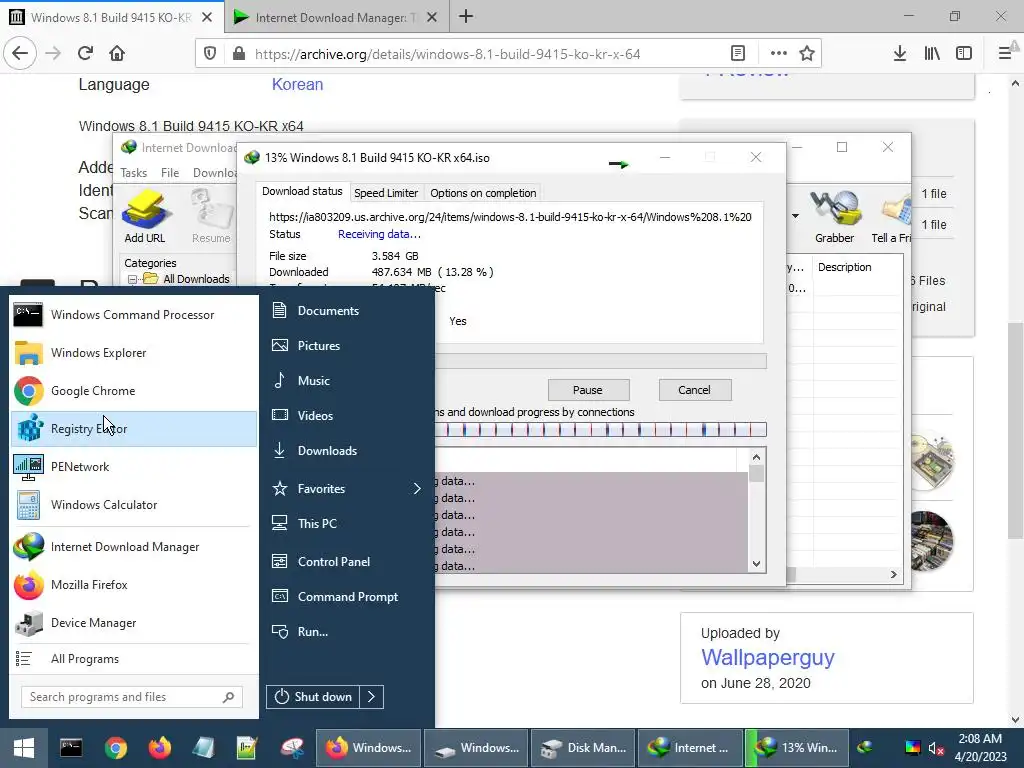Click the Shut down button
1024x768 pixels.
click(x=313, y=697)
